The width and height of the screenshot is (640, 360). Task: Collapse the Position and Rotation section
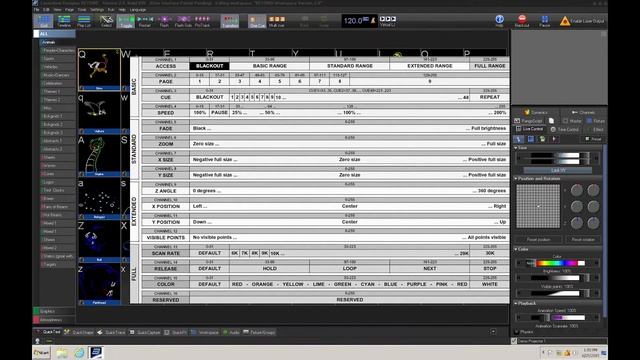(x=516, y=179)
